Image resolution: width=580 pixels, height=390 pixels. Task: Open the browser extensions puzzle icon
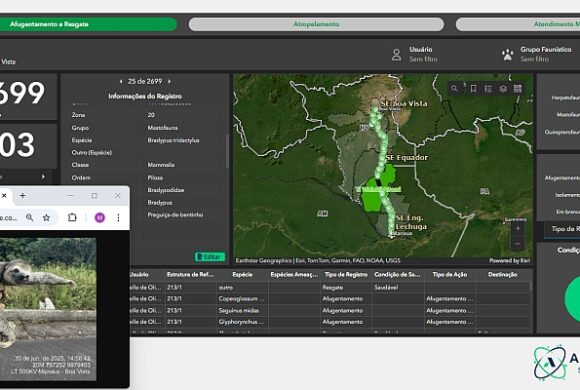click(72, 218)
